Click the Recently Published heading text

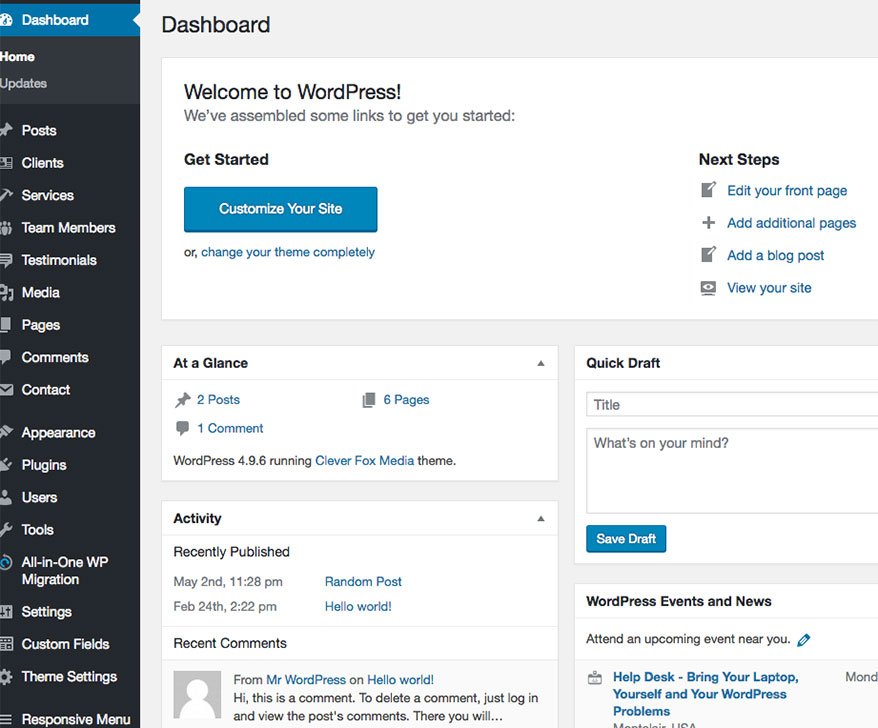click(x=231, y=552)
